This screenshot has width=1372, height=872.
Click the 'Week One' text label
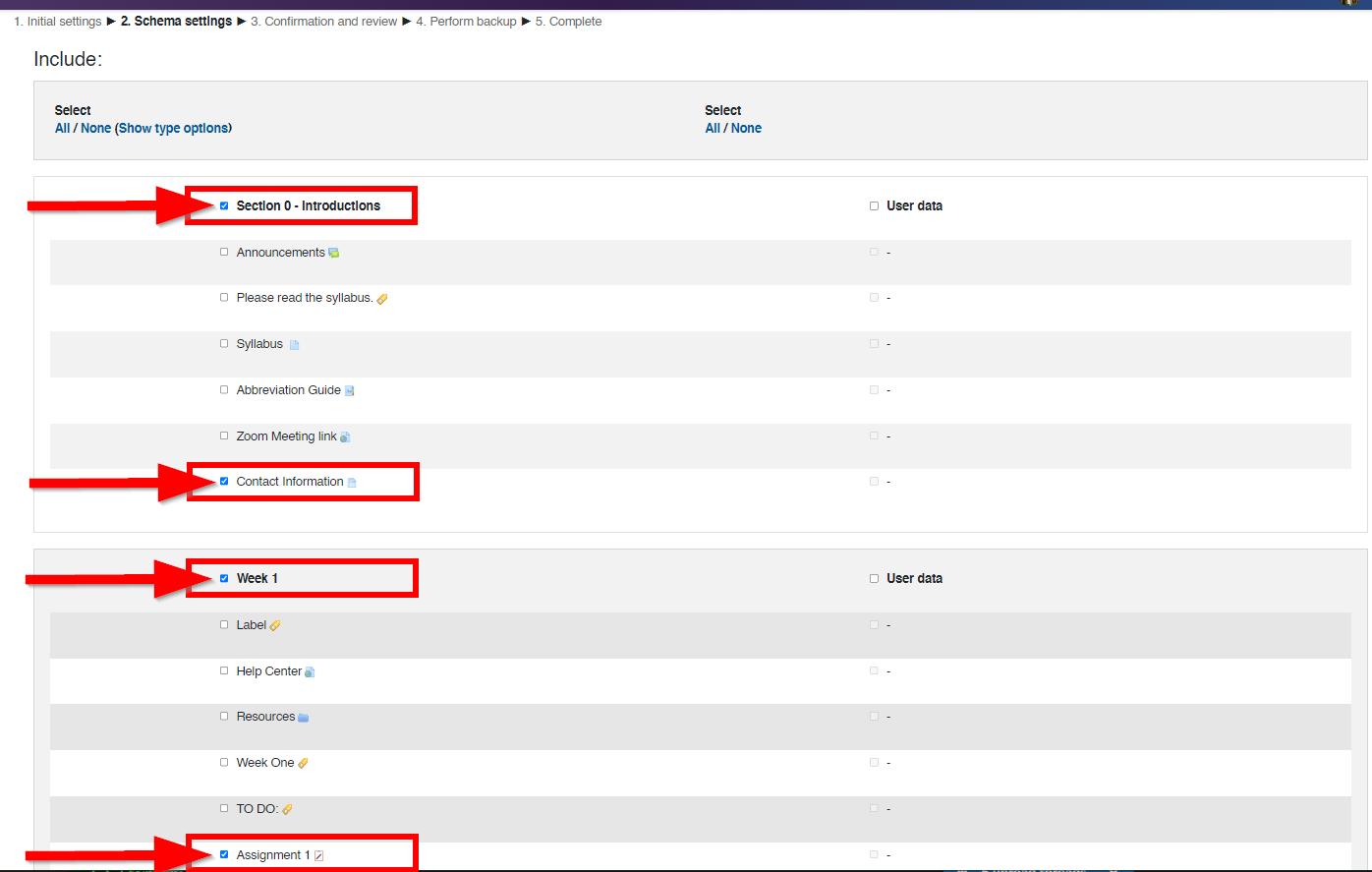click(265, 762)
